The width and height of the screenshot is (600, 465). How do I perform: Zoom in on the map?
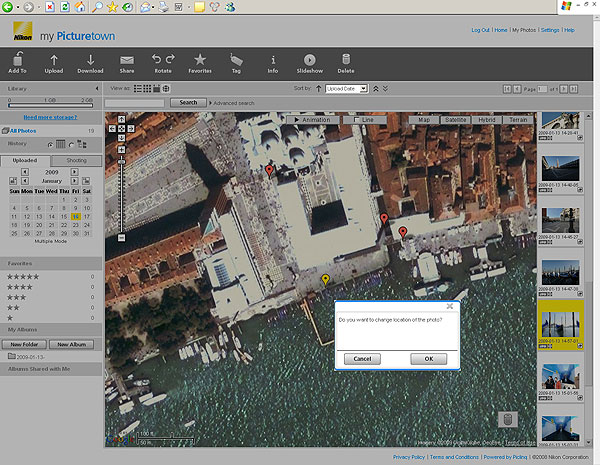(121, 150)
